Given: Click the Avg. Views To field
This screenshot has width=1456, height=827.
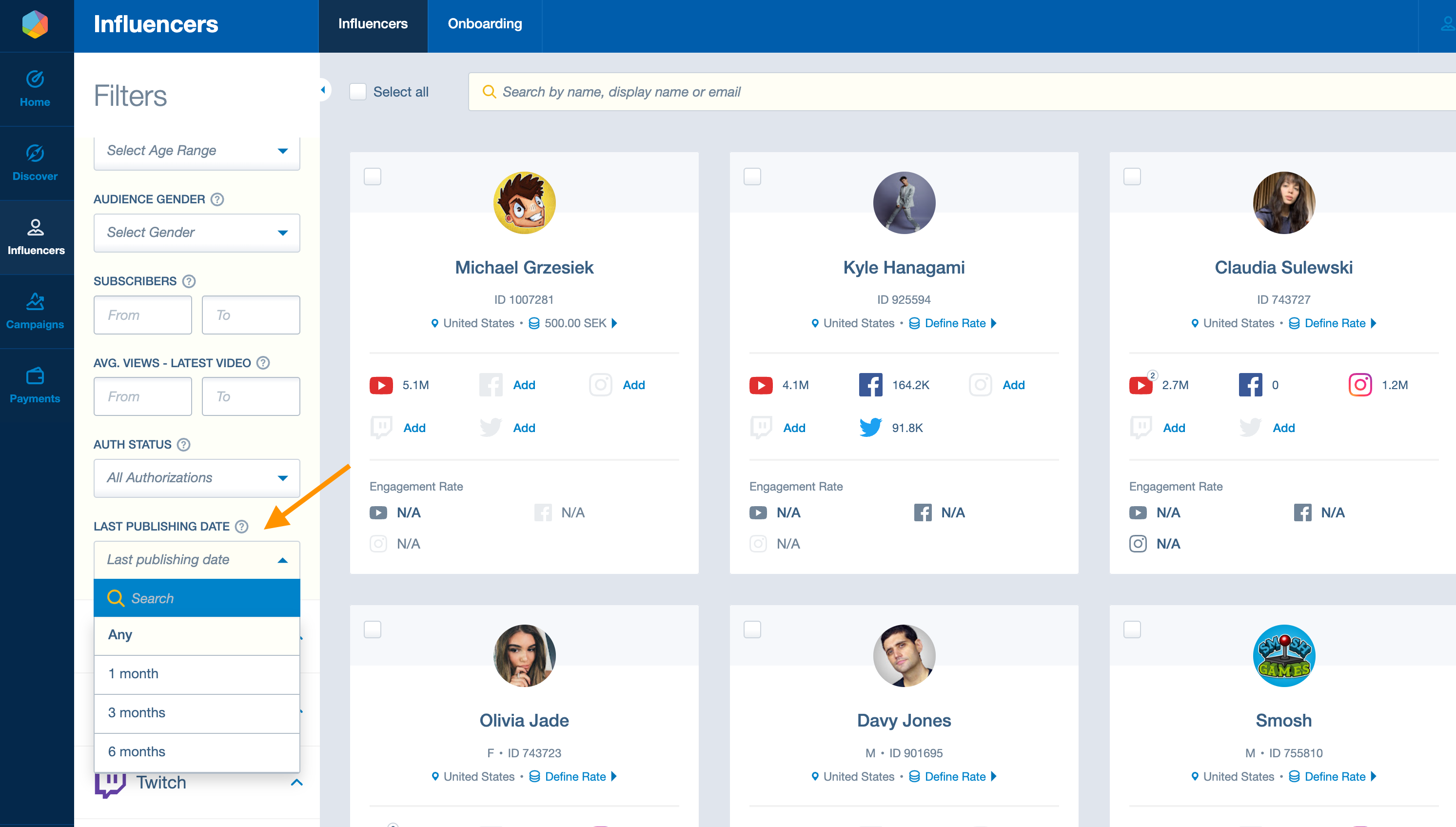Looking at the screenshot, I should tap(251, 396).
